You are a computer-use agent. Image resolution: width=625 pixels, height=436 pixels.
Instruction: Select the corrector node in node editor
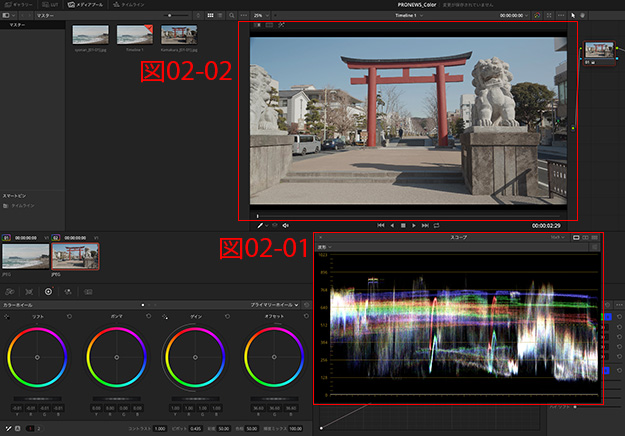[599, 52]
